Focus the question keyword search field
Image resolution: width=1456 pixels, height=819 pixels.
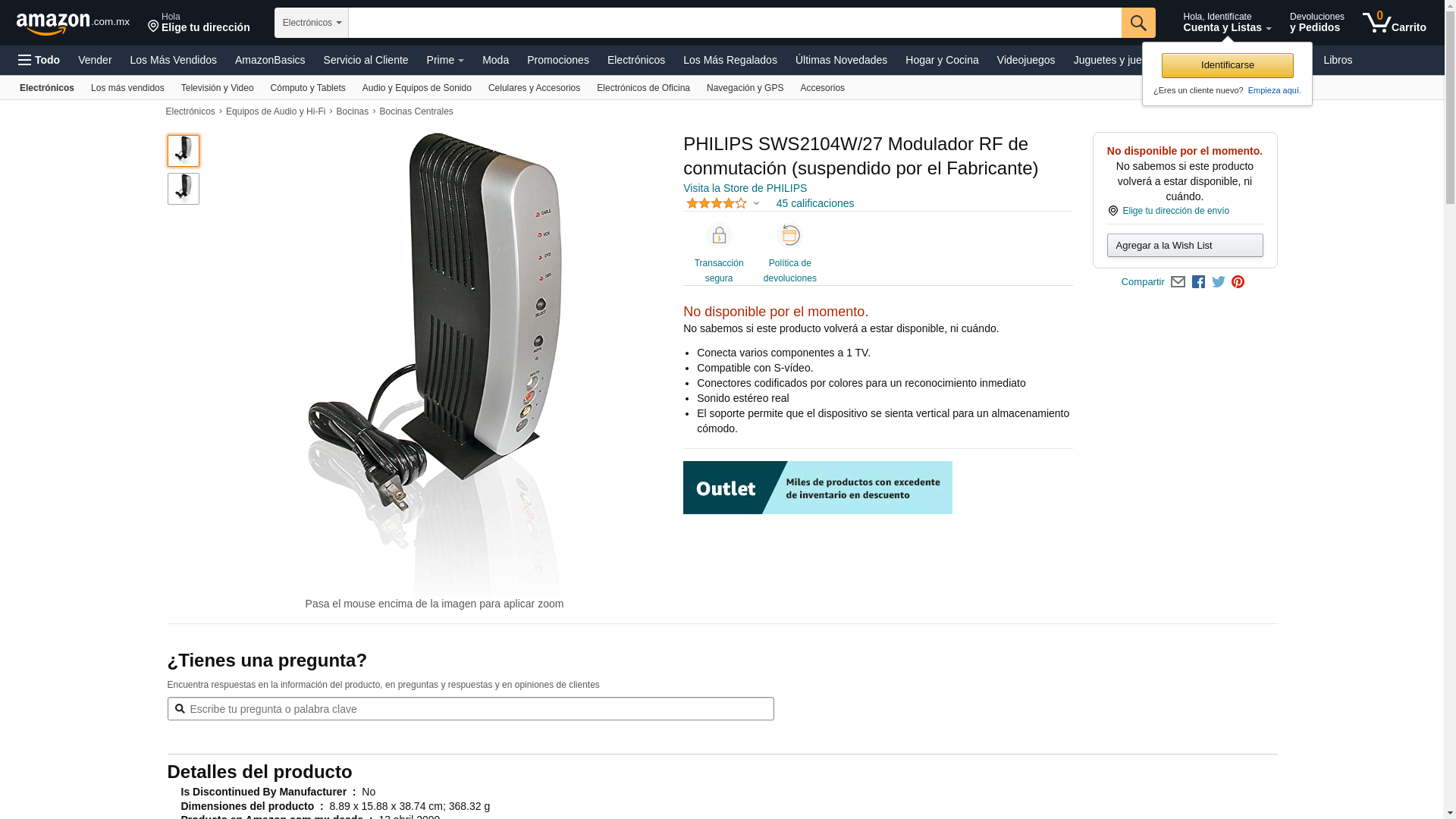[471, 709]
